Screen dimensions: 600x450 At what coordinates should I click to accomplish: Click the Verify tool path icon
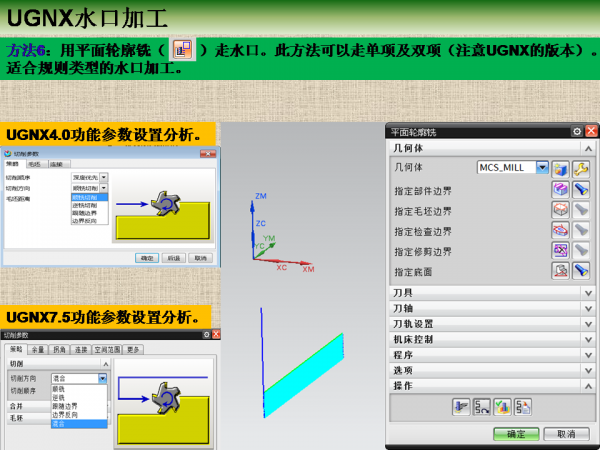coord(502,407)
